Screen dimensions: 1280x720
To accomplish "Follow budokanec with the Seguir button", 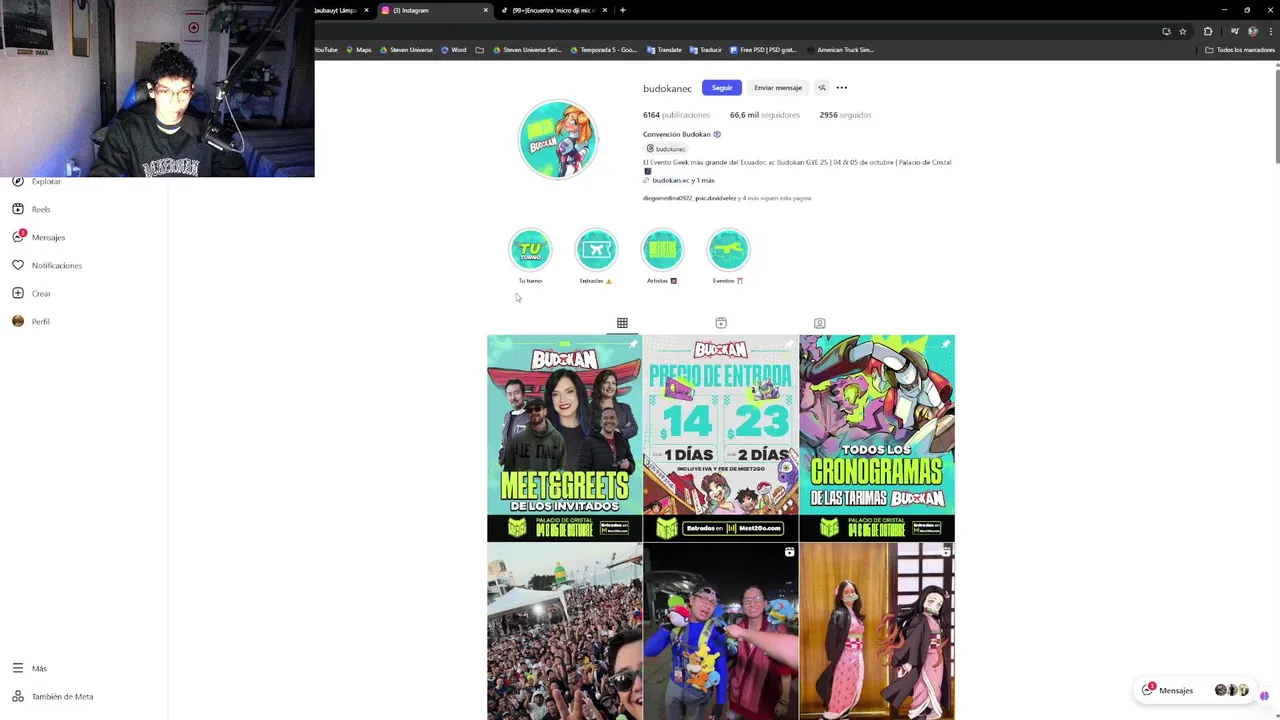I will pos(721,88).
